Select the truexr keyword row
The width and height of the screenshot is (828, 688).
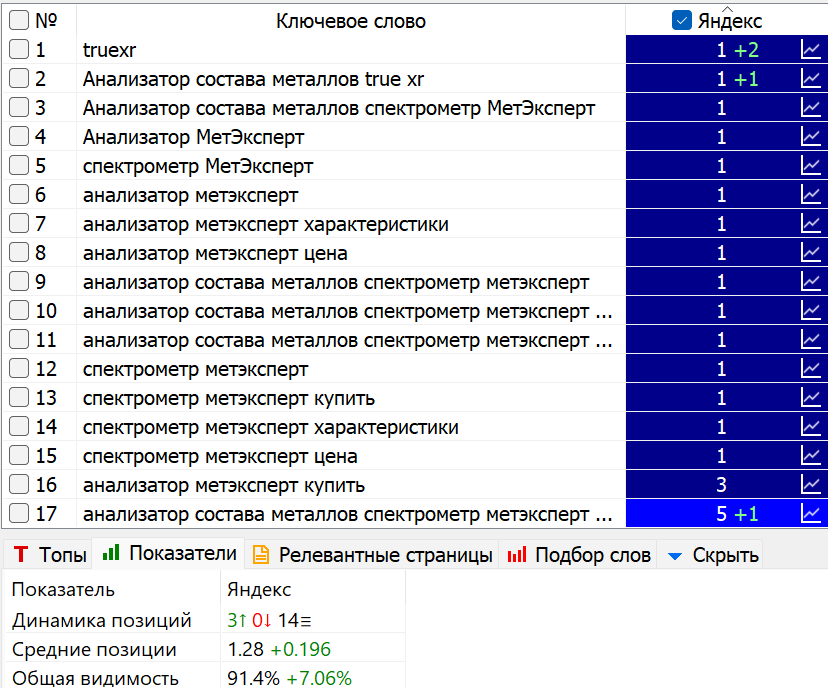tap(351, 50)
